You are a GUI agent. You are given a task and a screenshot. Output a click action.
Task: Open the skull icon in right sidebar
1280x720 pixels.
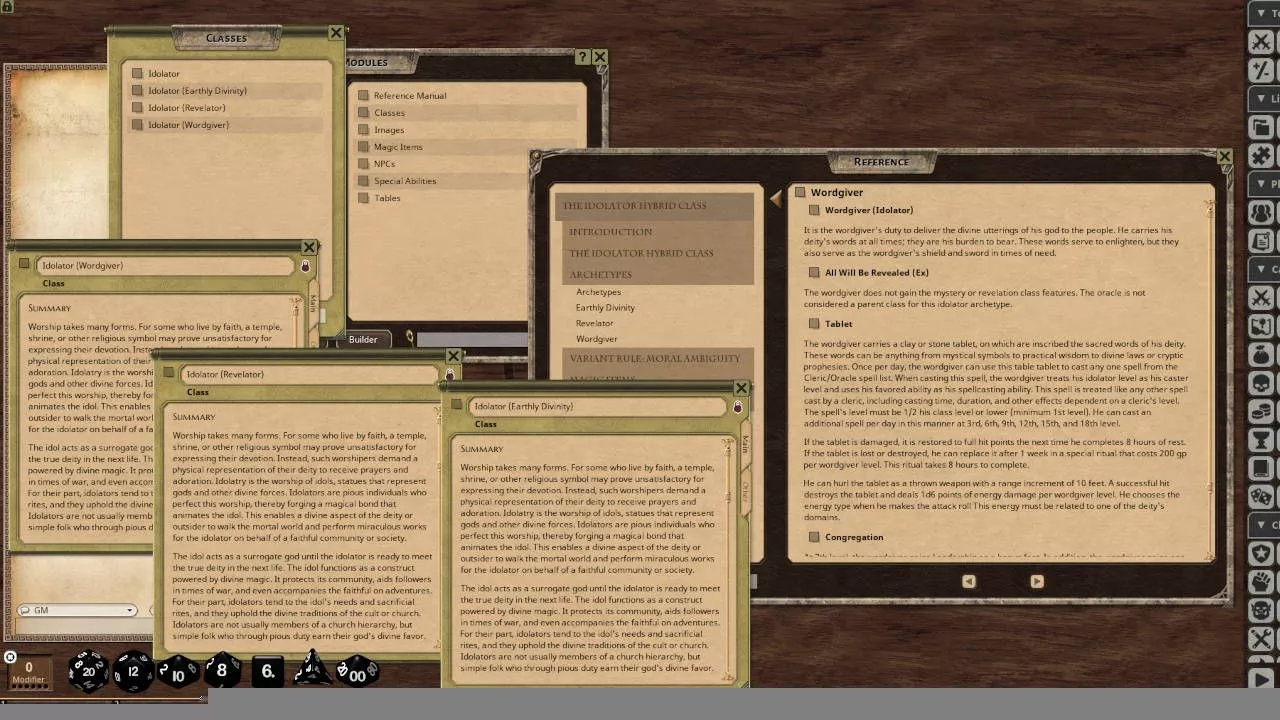point(1261,383)
